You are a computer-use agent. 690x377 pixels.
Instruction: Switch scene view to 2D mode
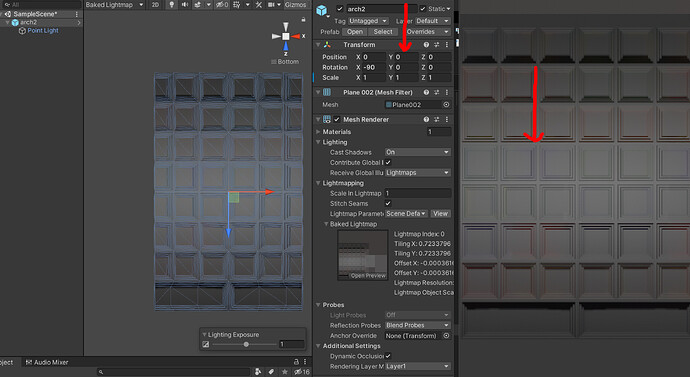click(155, 5)
